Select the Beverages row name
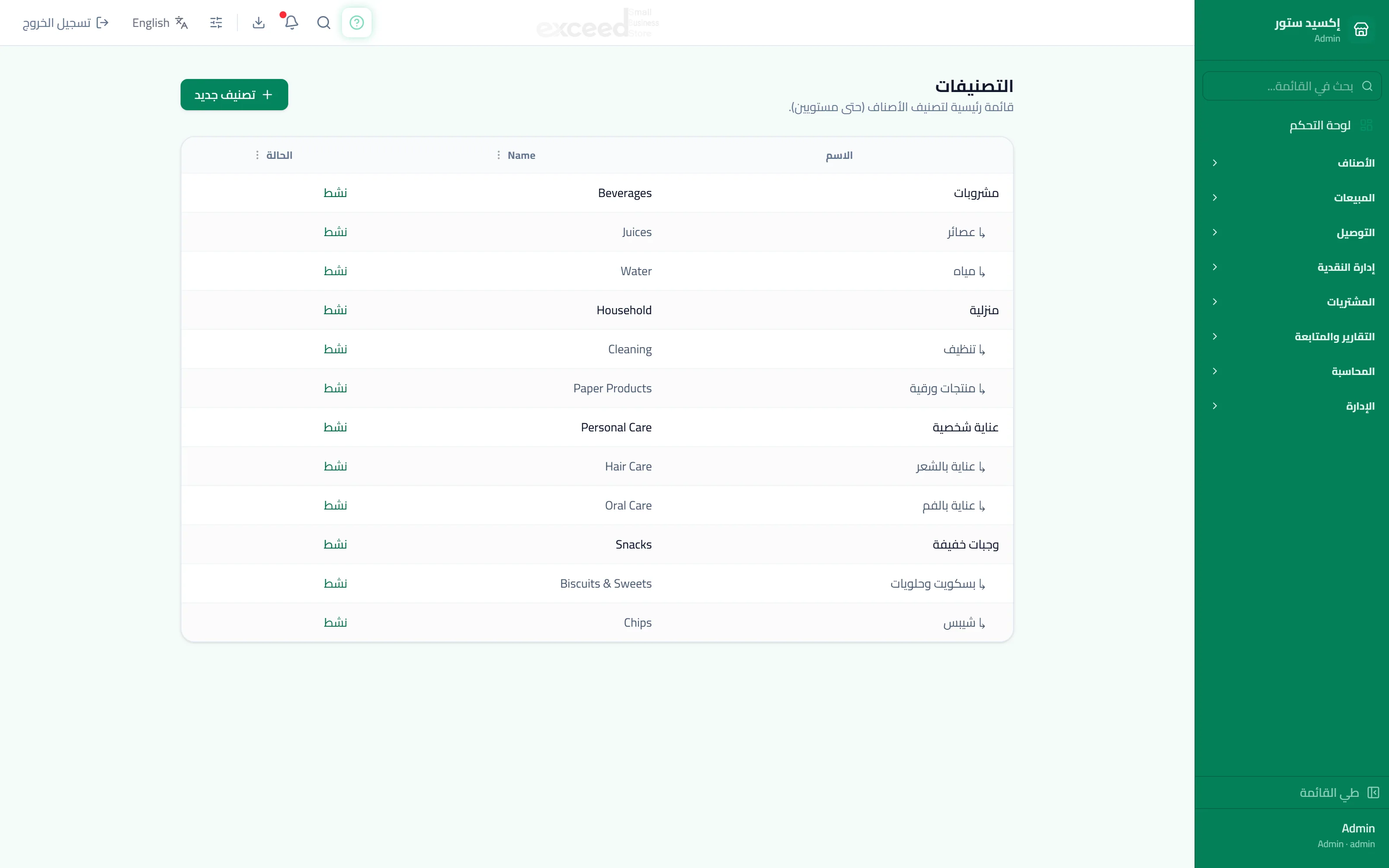This screenshot has width=1389, height=868. [625, 193]
